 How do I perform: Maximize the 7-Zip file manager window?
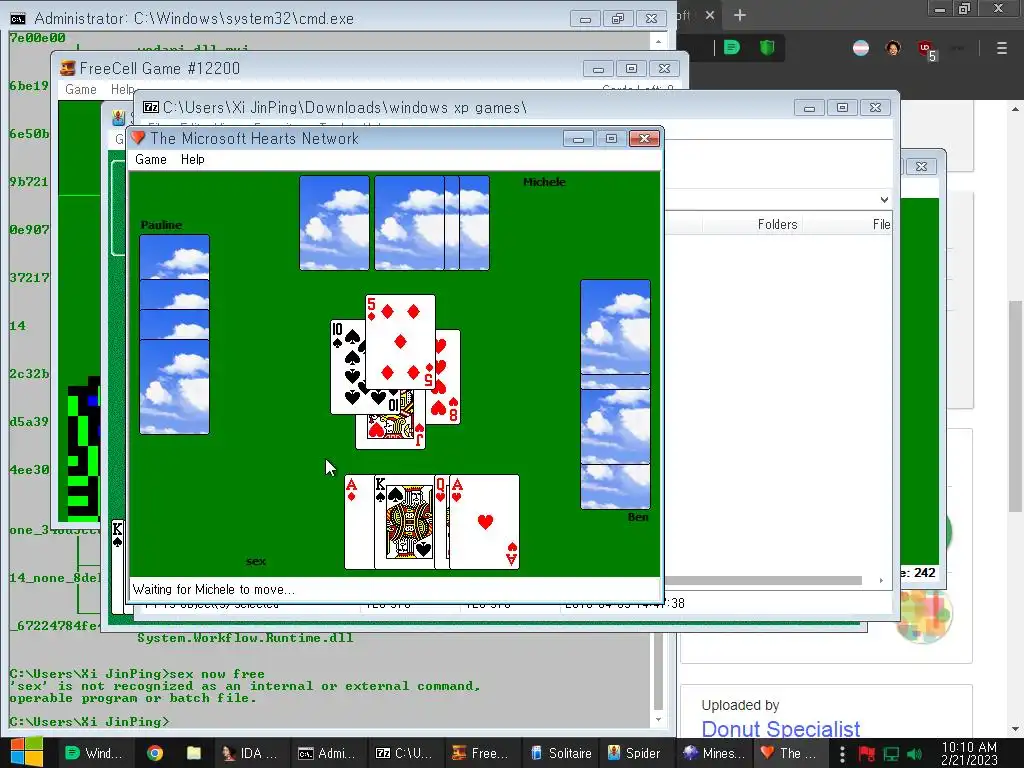(x=842, y=108)
